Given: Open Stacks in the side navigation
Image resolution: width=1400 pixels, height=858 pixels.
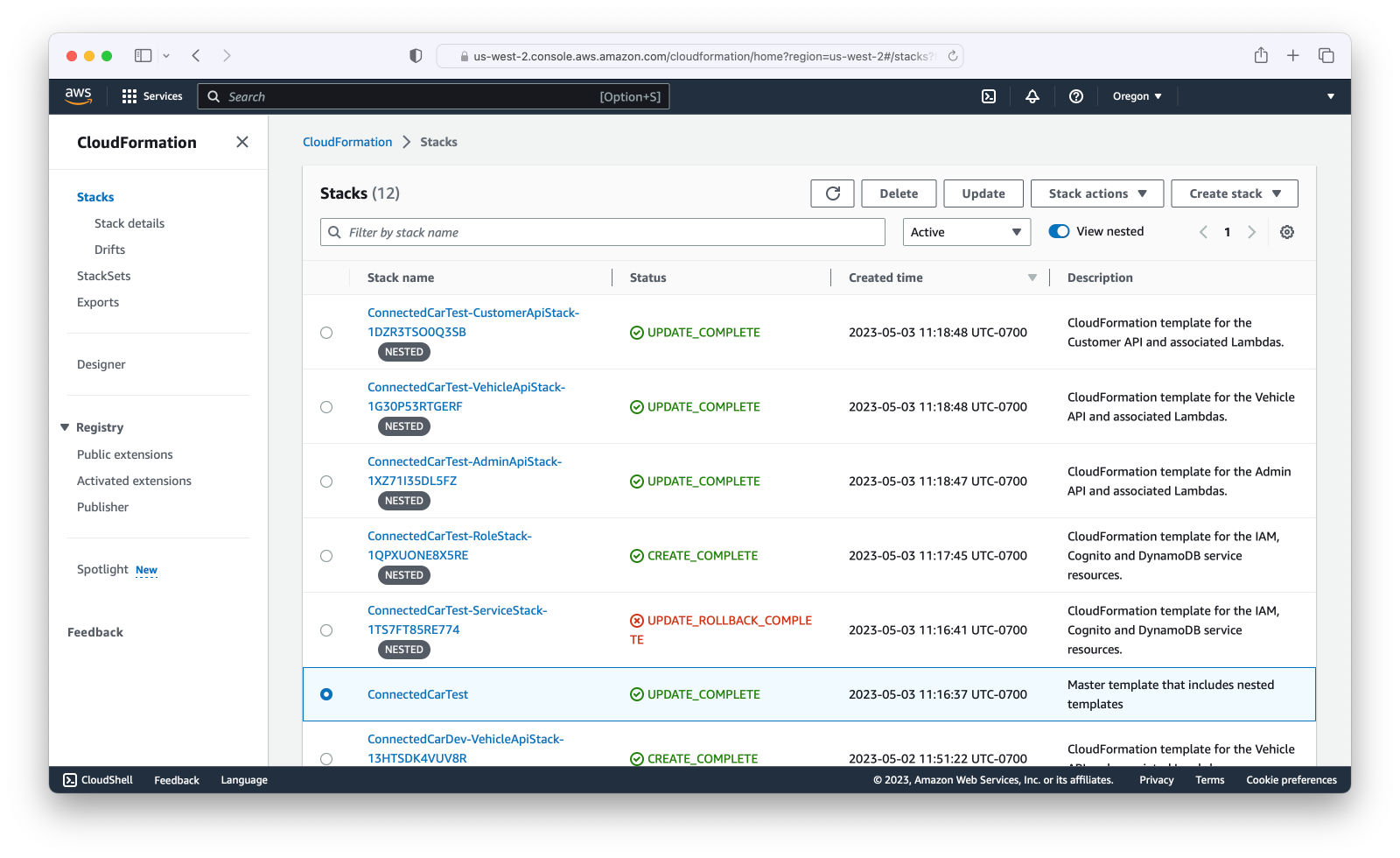Looking at the screenshot, I should click(95, 197).
